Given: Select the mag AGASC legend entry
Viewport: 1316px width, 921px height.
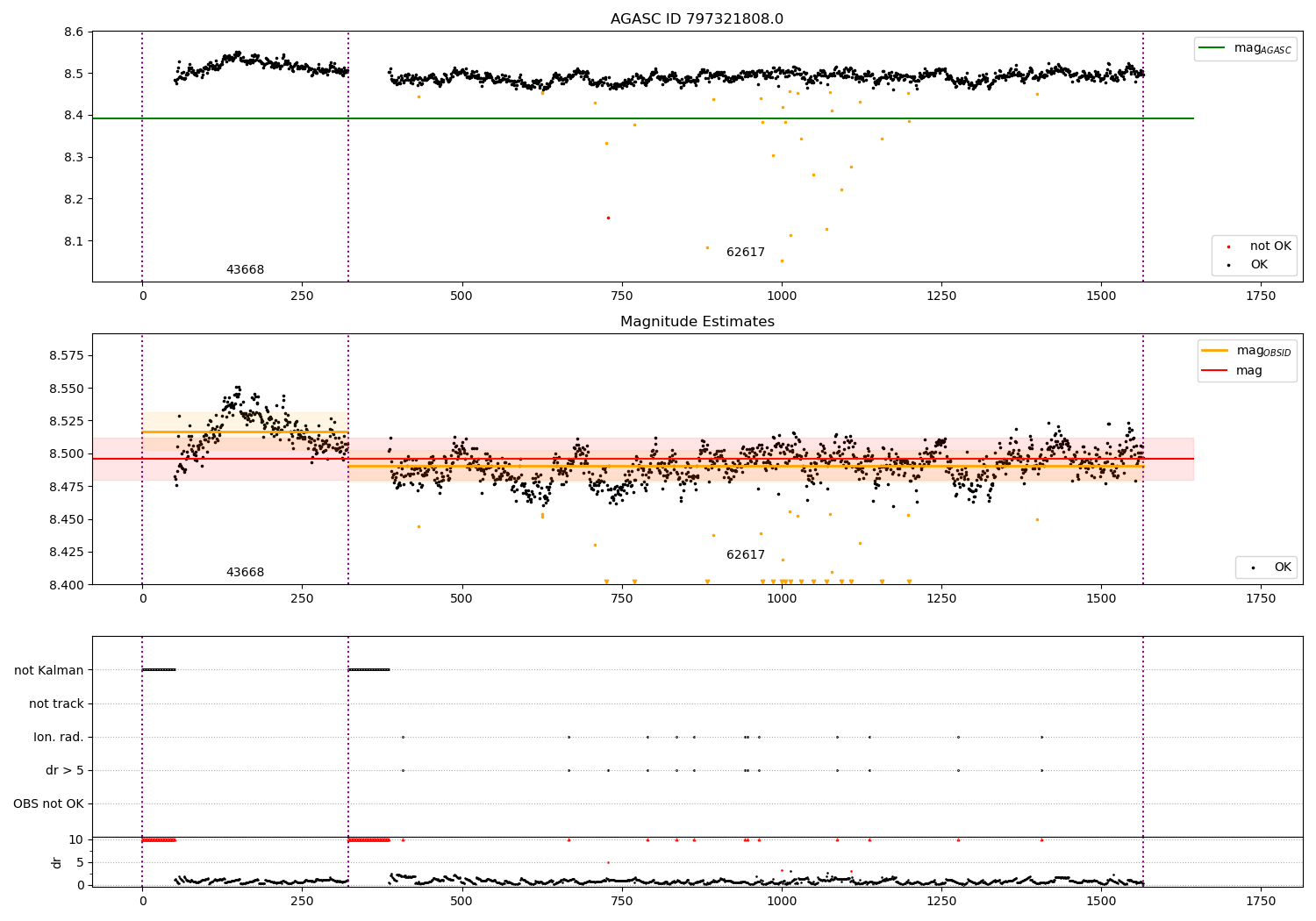Looking at the screenshot, I should 1245,48.
